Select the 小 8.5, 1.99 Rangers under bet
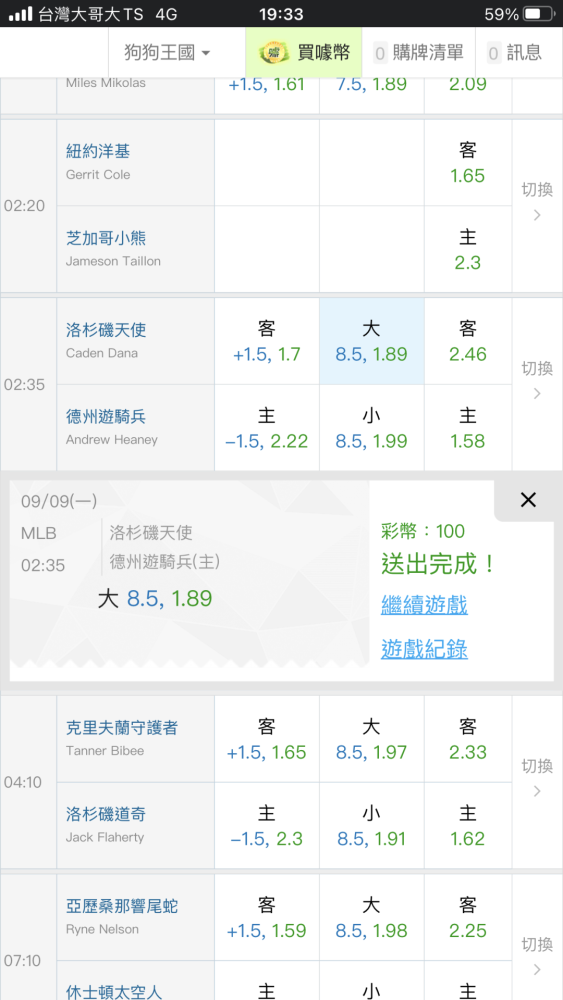 pos(372,428)
